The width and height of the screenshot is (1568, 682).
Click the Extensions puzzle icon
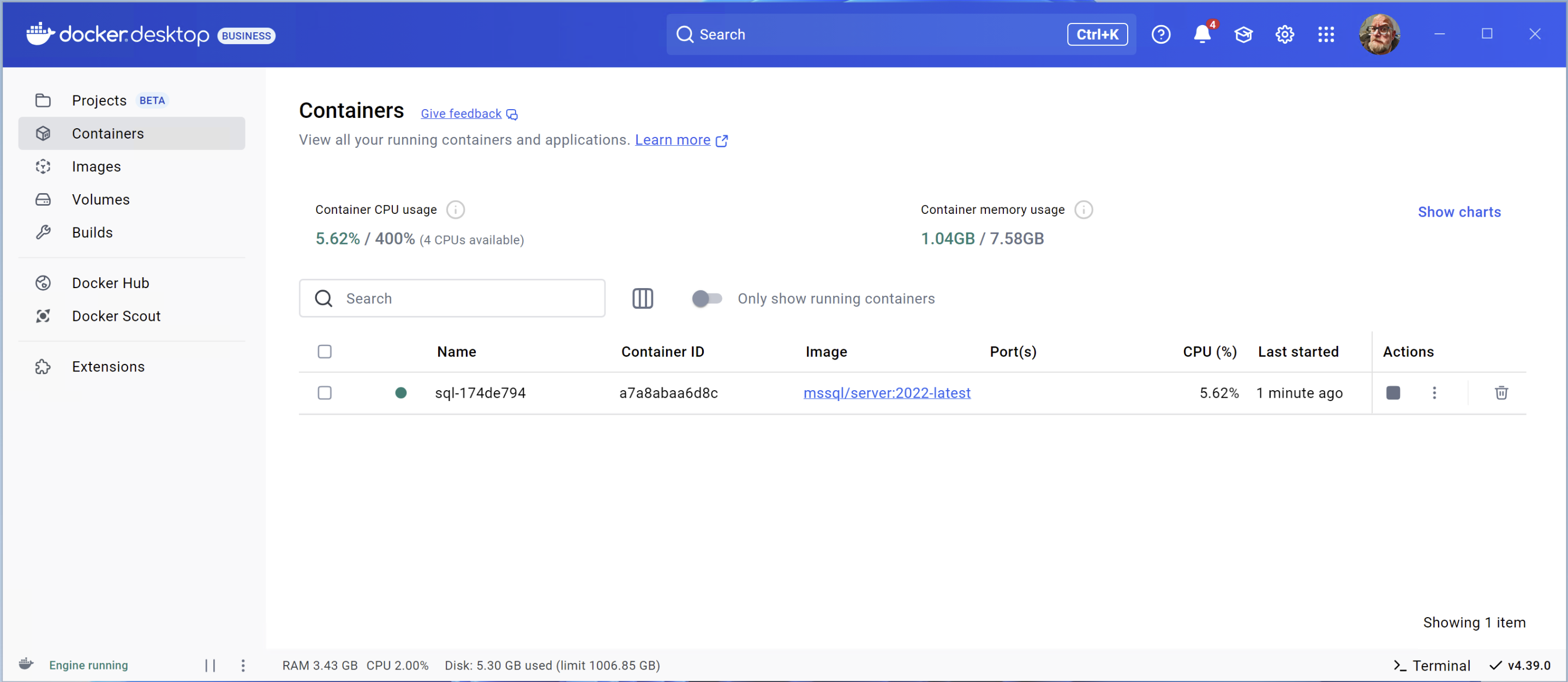point(43,366)
